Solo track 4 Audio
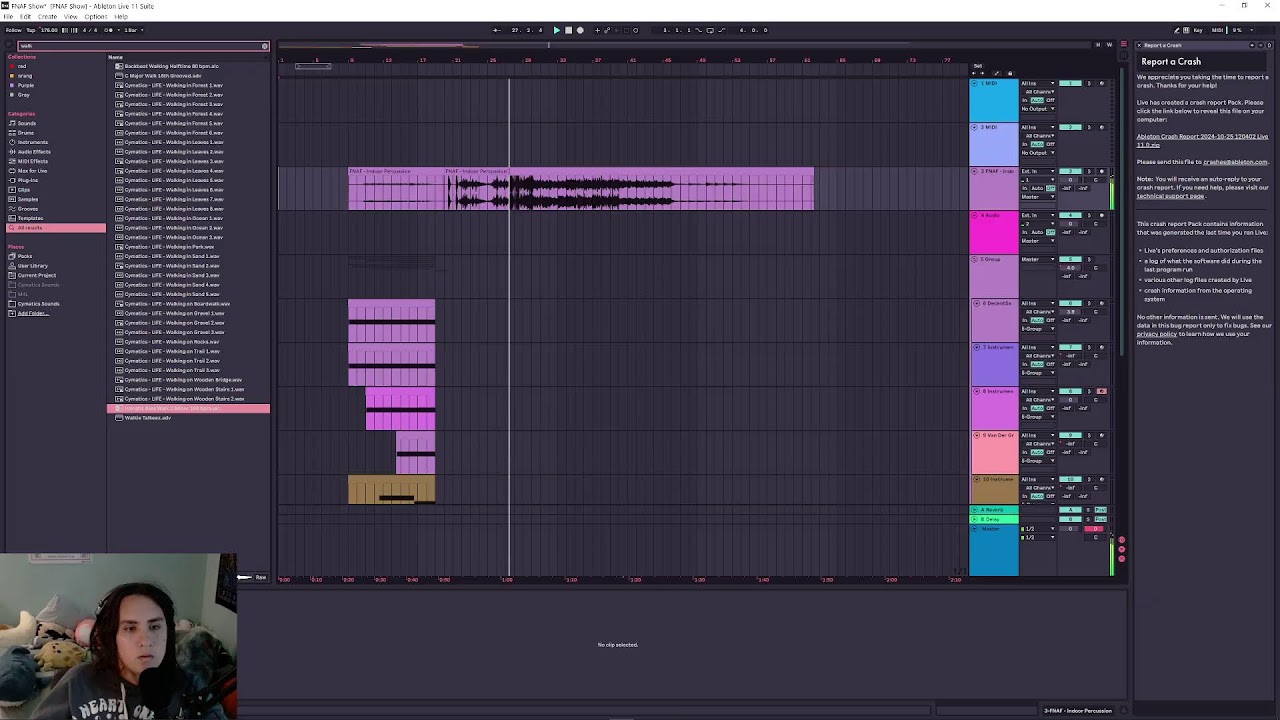The height and width of the screenshot is (720, 1280). tap(1089, 215)
